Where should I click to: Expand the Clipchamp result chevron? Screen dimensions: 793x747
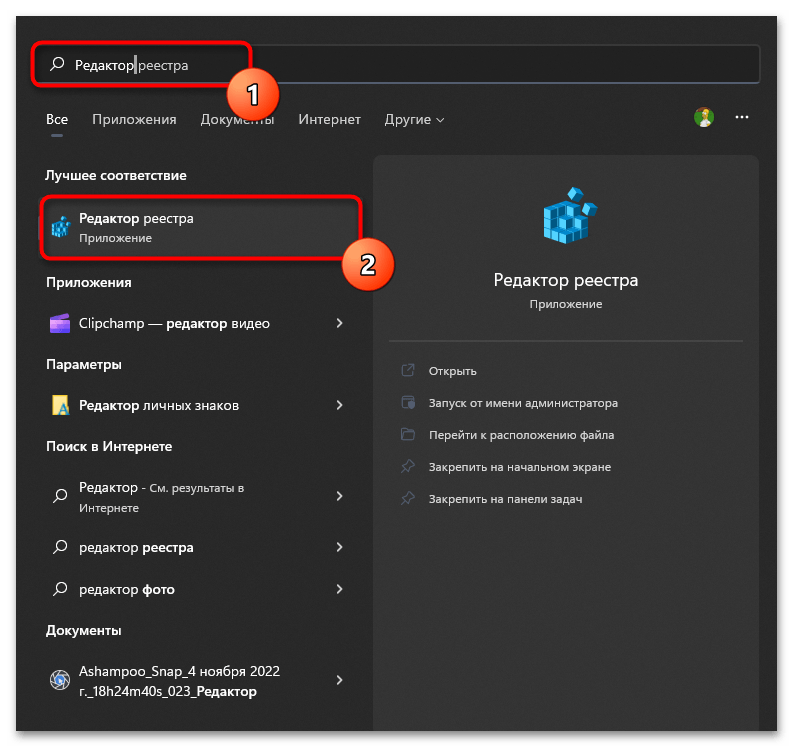pyautogui.click(x=339, y=323)
